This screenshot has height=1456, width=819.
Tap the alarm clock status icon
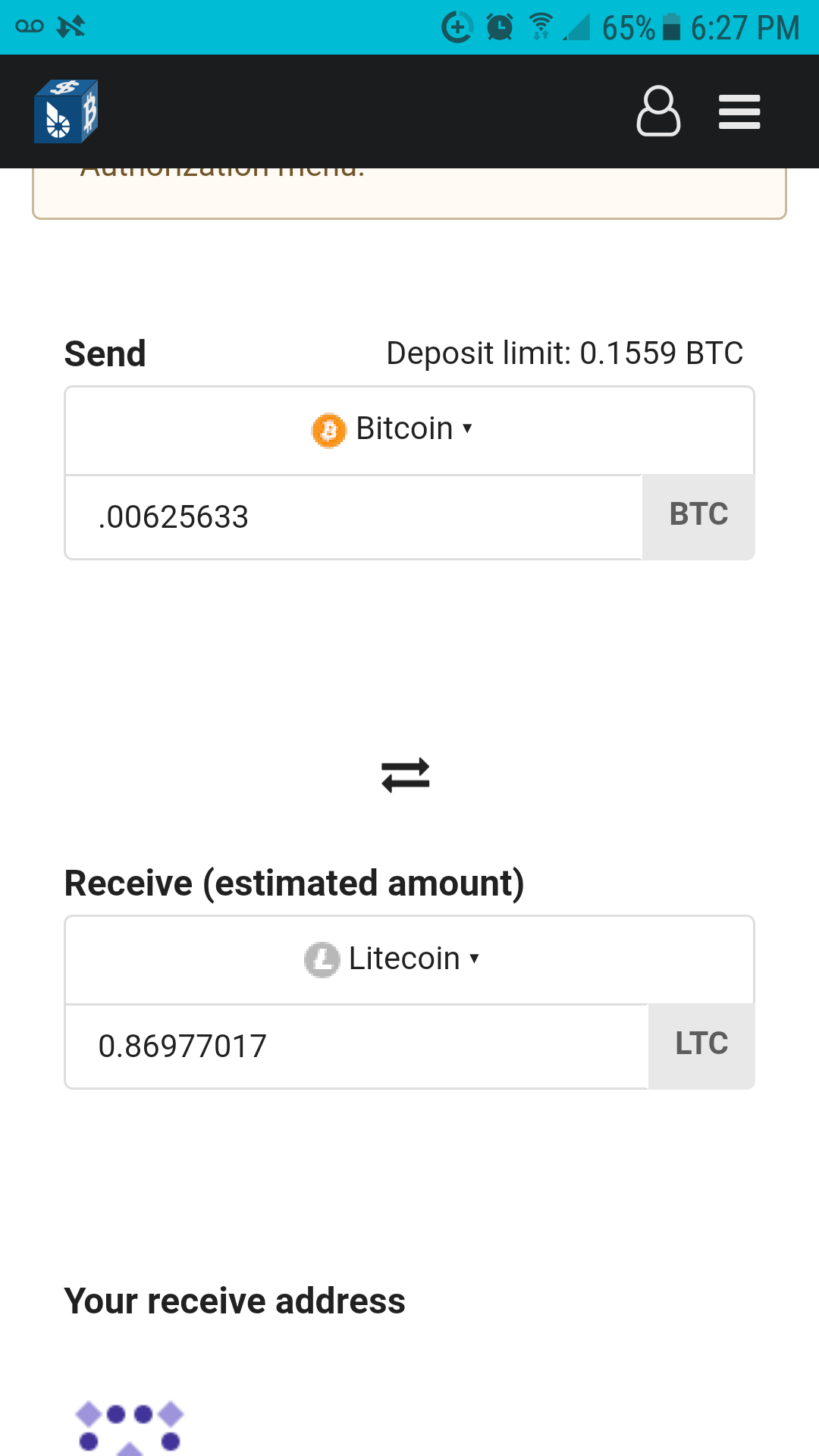500,27
